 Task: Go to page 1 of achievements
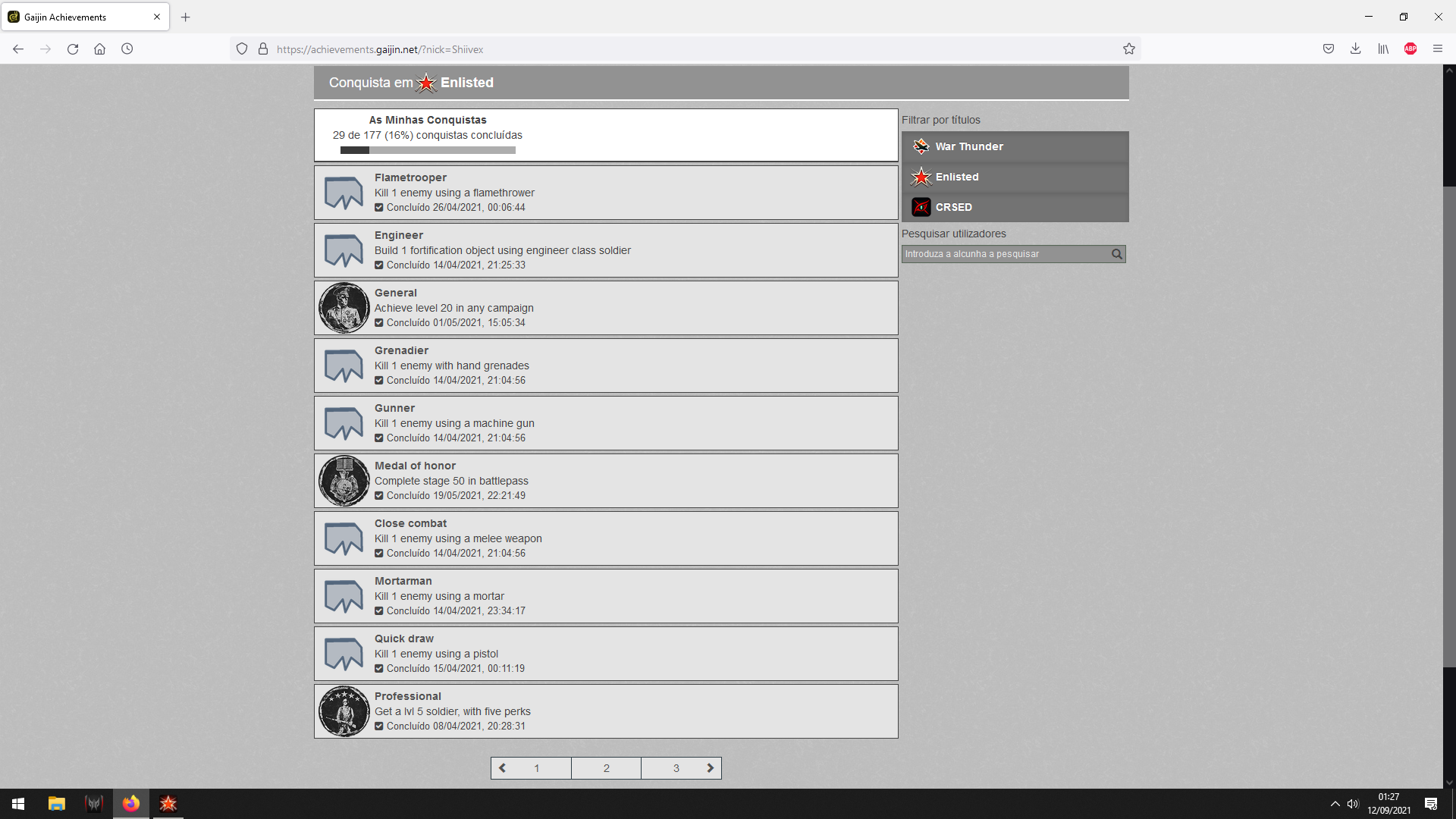pyautogui.click(x=537, y=768)
